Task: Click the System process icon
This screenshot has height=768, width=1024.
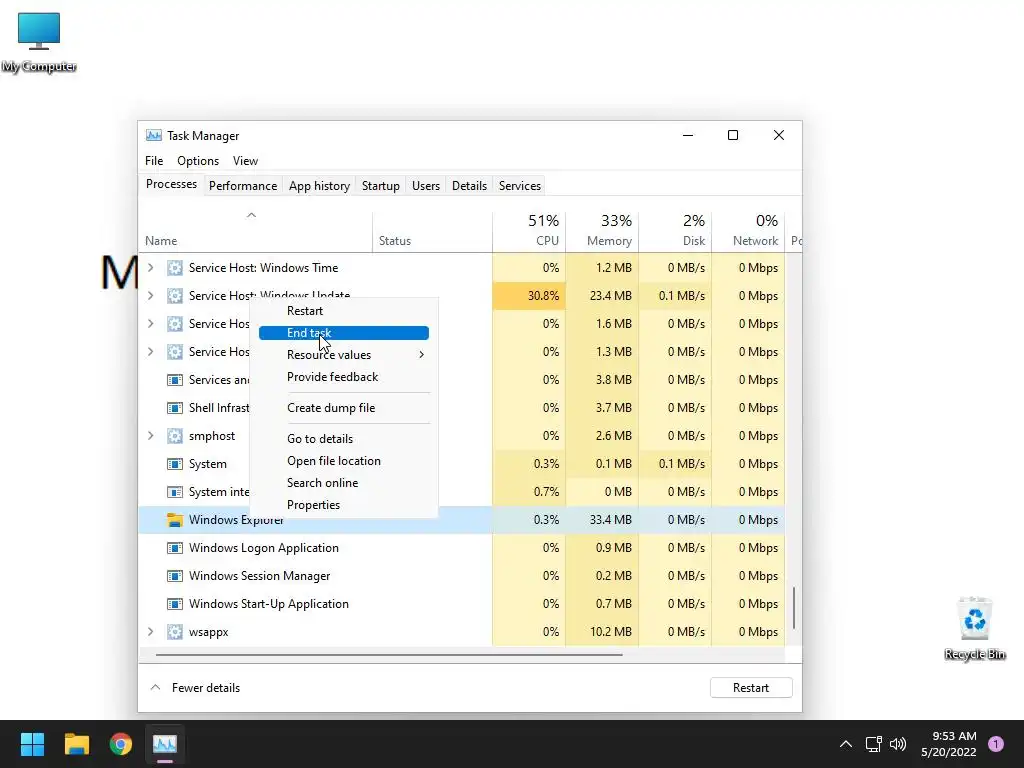Action: click(x=174, y=464)
